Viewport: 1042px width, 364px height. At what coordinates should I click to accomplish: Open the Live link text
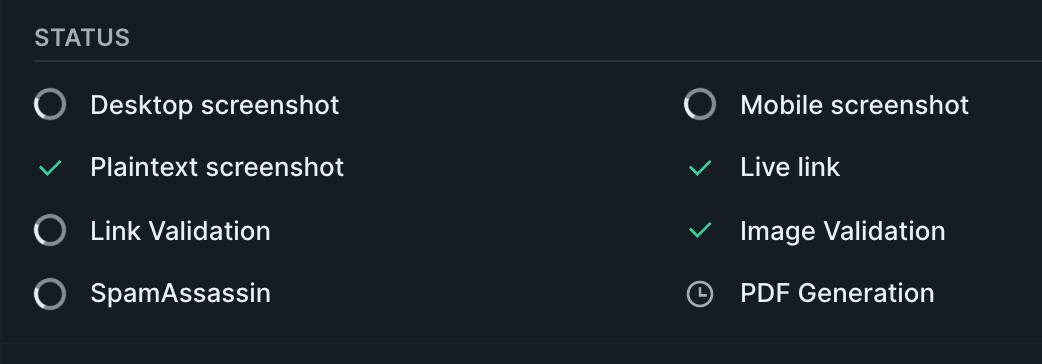[x=790, y=167]
